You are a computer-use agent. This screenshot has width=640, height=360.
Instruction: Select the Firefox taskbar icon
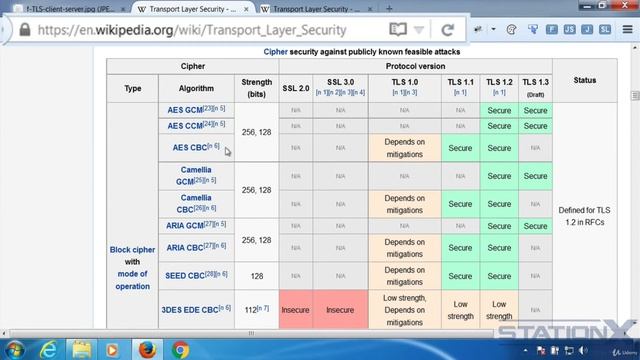pos(147,350)
